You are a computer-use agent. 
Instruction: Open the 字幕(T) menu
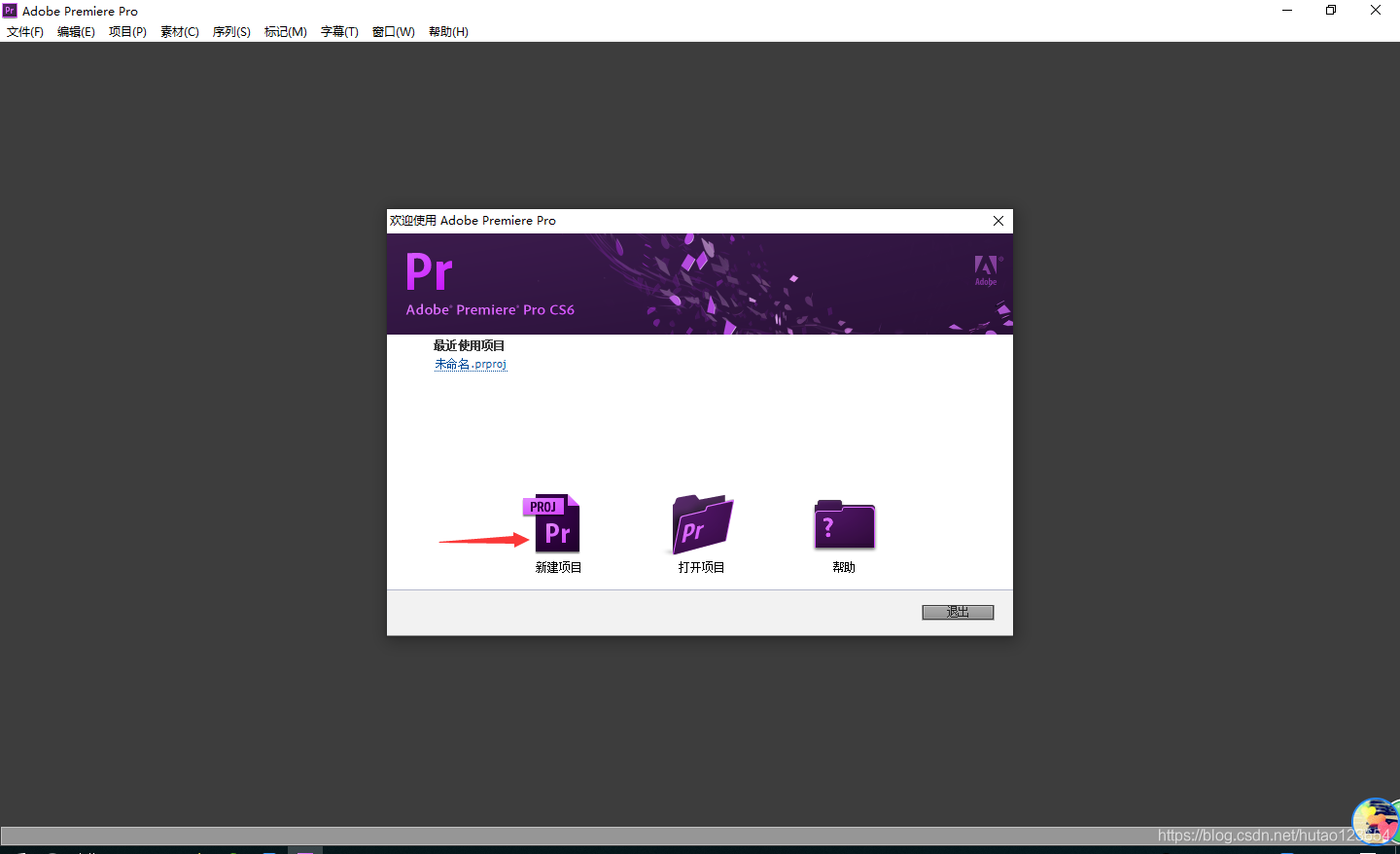click(339, 32)
